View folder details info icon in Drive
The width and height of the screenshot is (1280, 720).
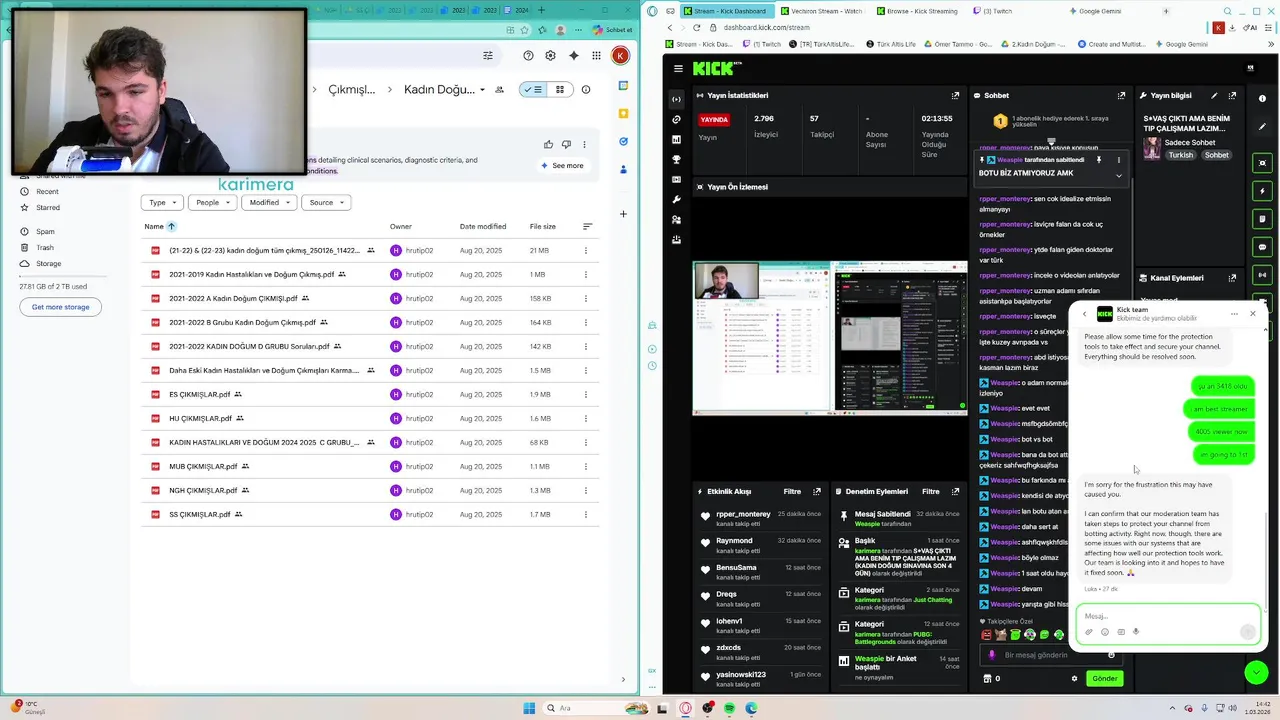pos(586,89)
